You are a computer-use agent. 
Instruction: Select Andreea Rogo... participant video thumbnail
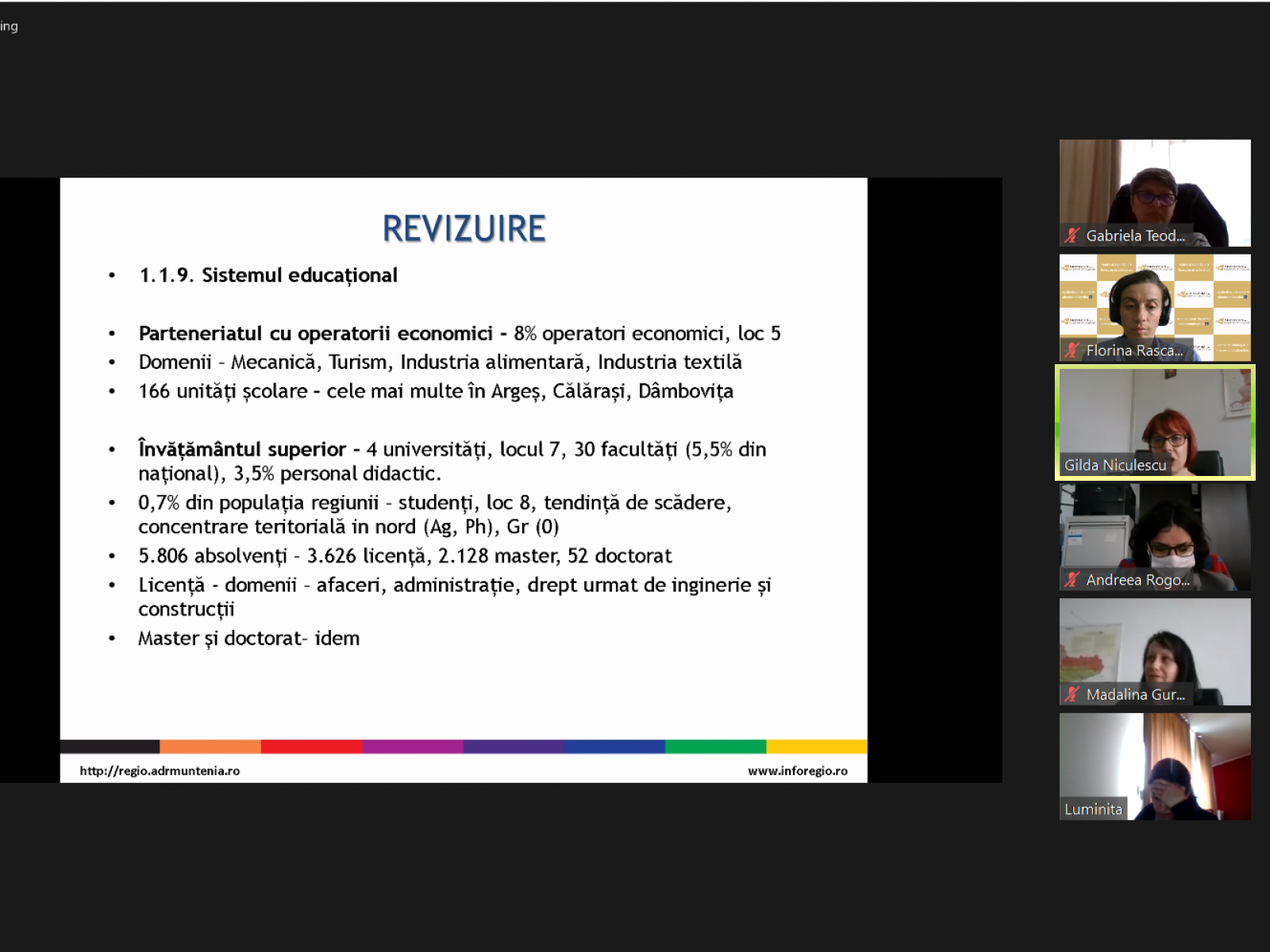click(1155, 537)
